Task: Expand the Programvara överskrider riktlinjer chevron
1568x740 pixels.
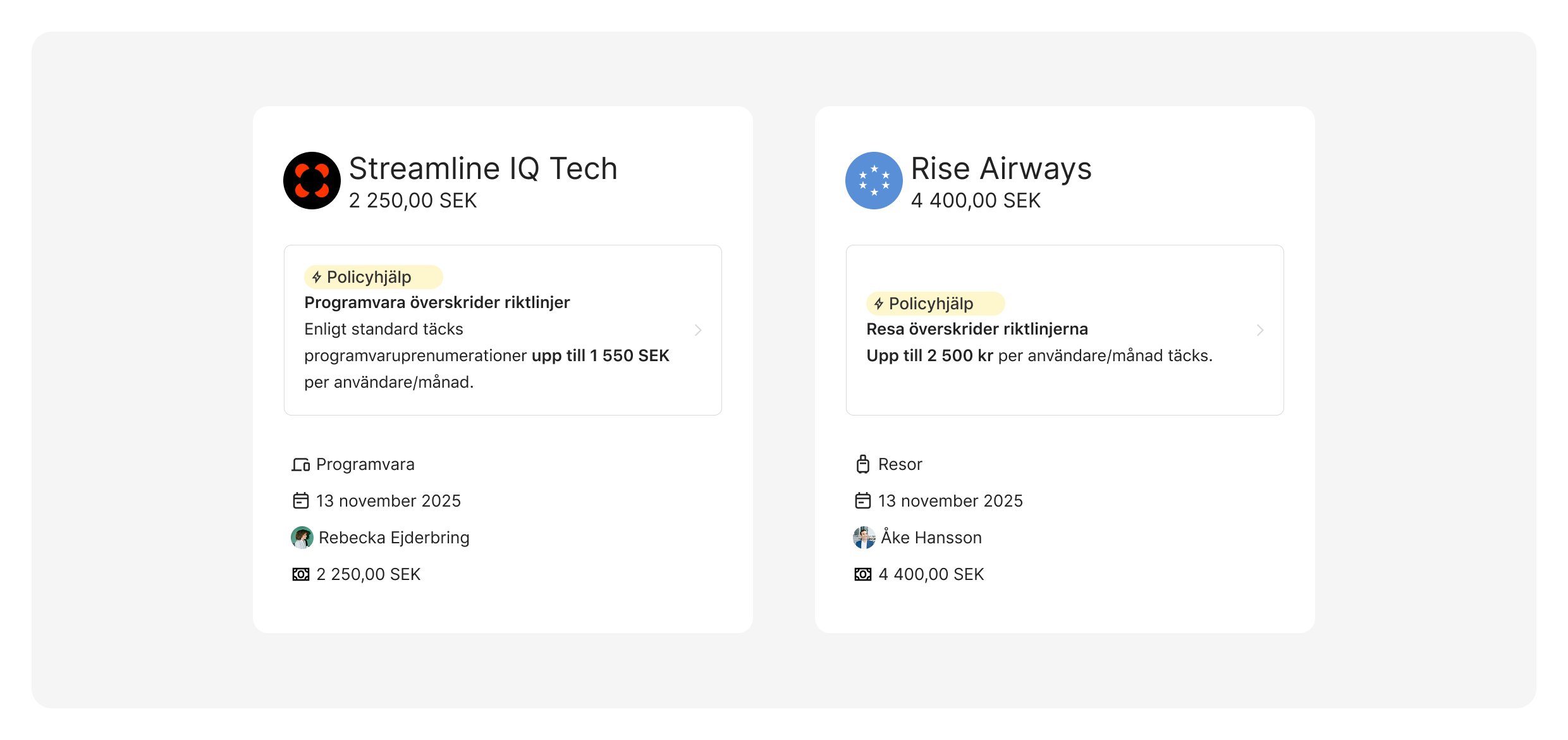Action: pos(698,330)
